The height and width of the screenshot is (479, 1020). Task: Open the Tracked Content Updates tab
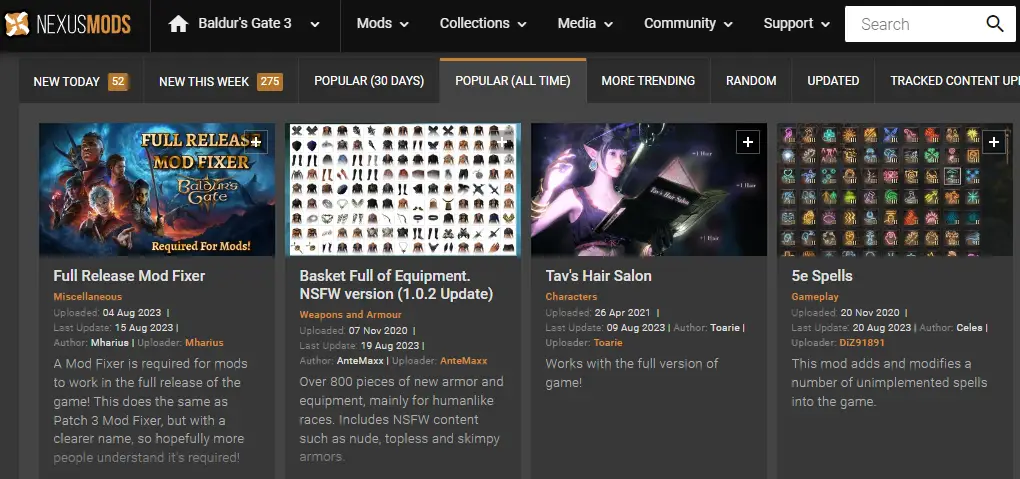point(947,81)
